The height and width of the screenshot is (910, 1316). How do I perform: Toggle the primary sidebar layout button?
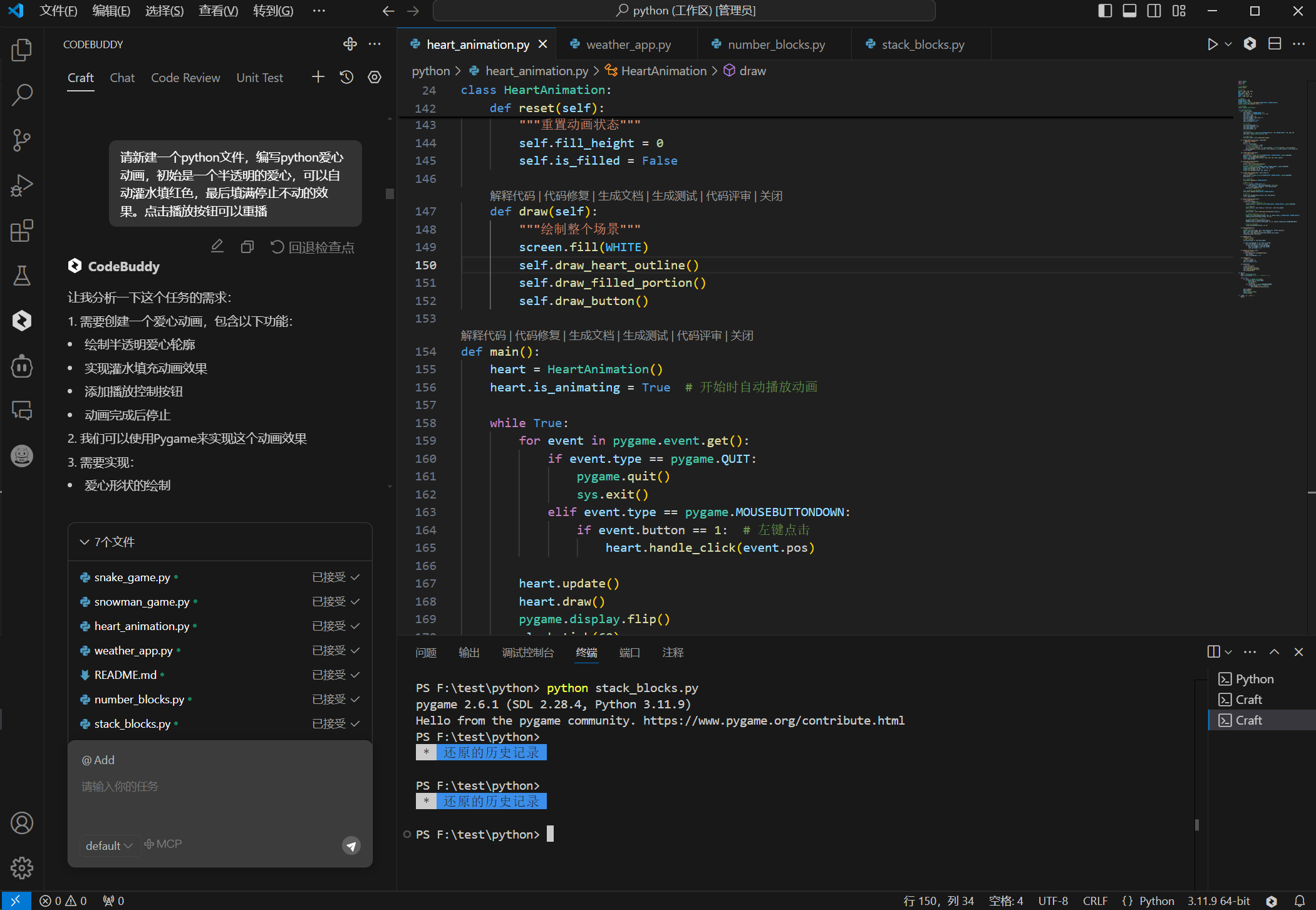1105,11
